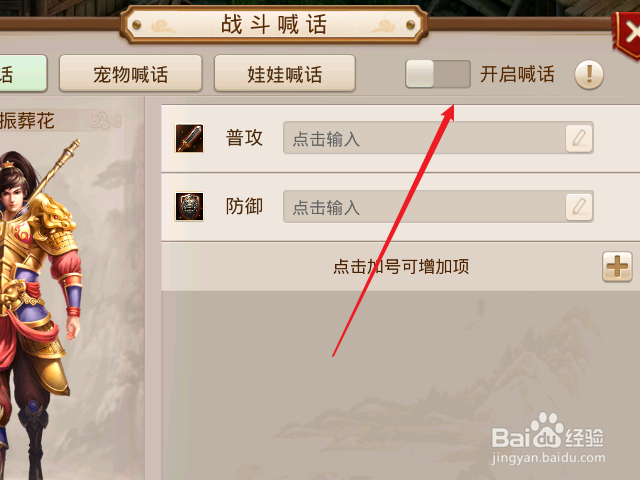Click the 开启喊话 label
This screenshot has width=640, height=480.
517,74
